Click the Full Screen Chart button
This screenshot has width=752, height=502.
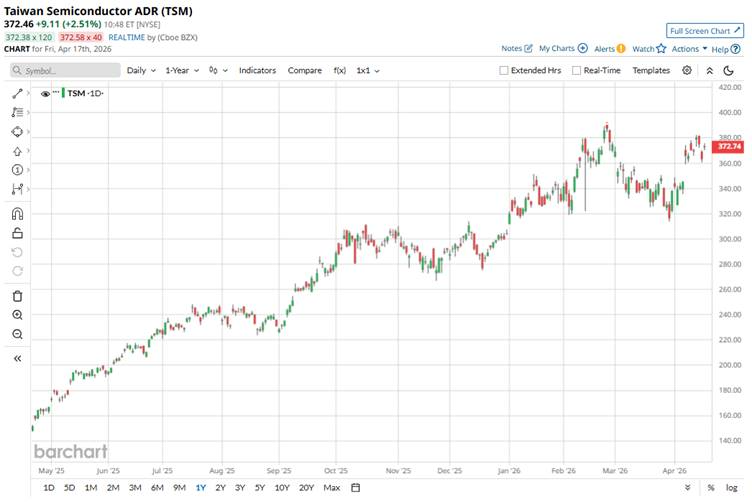[705, 31]
